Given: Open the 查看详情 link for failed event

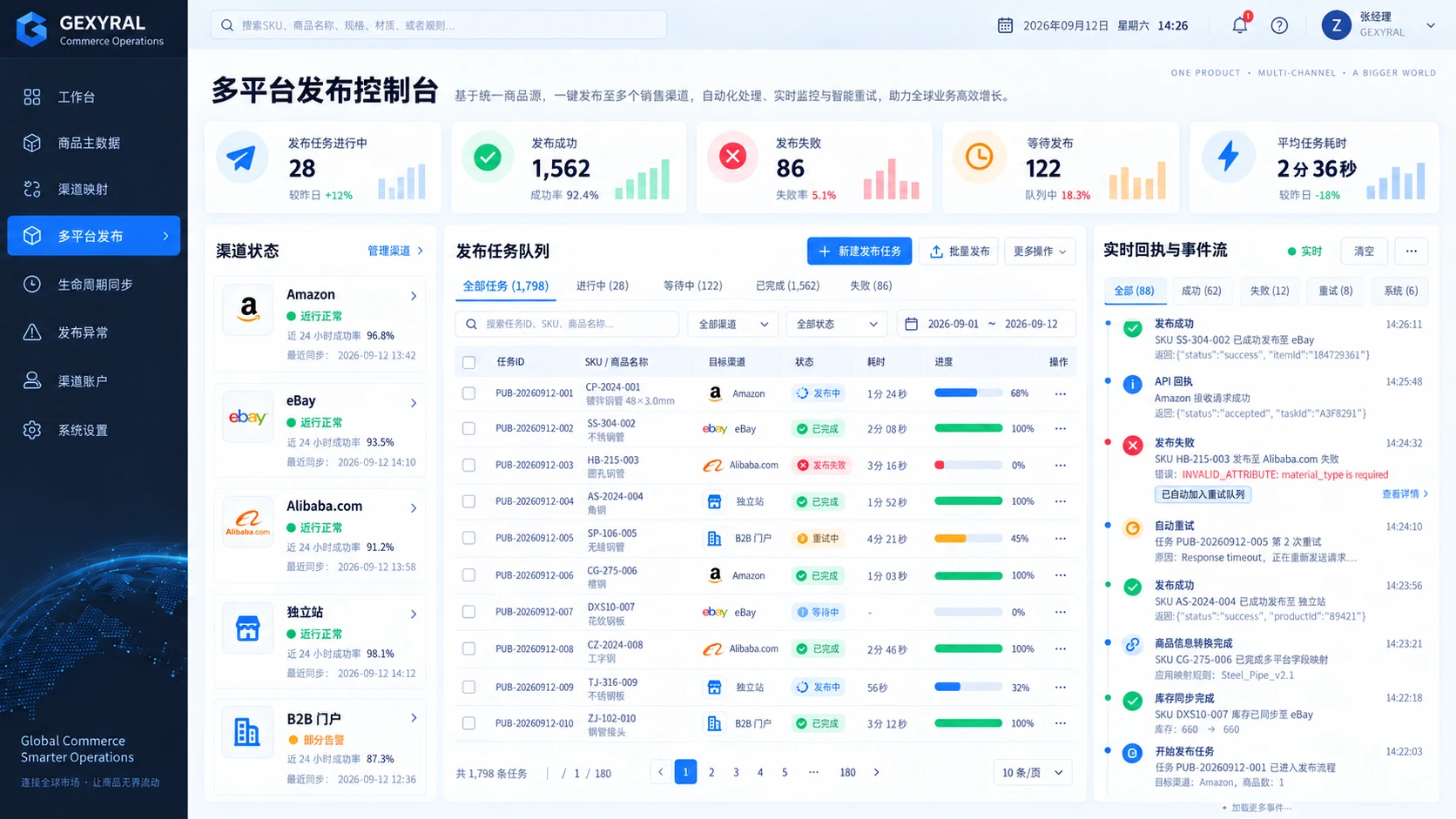Looking at the screenshot, I should 1405,493.
